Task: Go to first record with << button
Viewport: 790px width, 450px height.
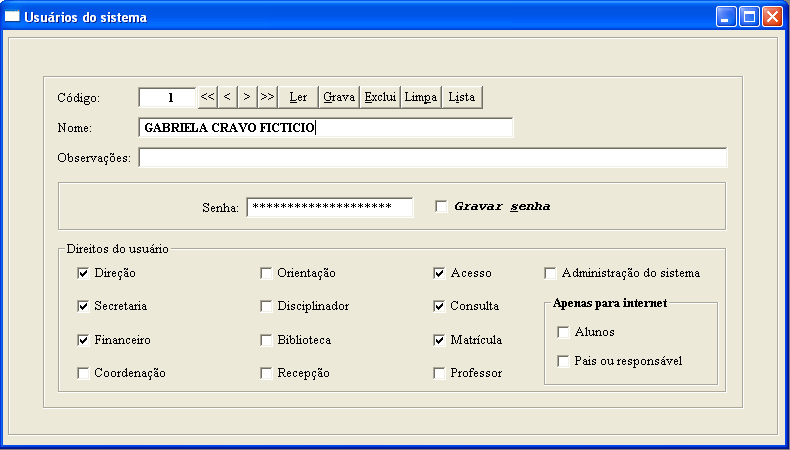Action: (207, 97)
